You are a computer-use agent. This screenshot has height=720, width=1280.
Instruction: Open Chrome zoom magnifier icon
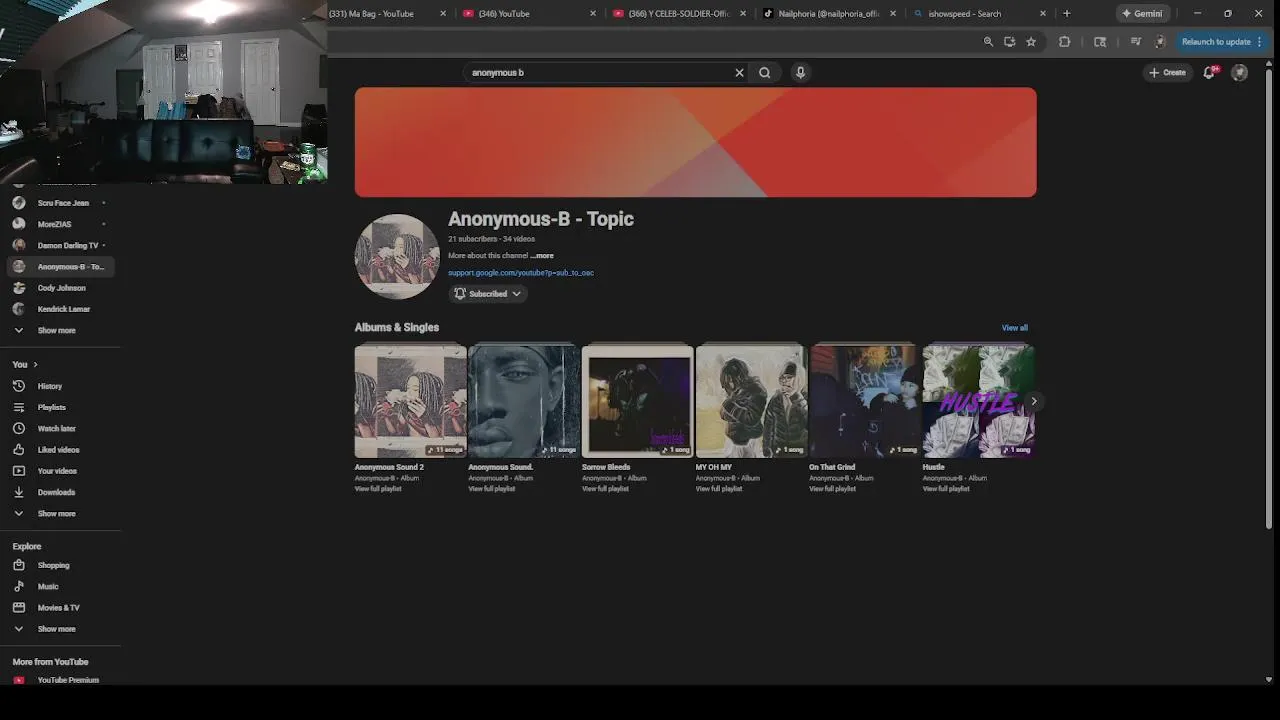click(988, 42)
